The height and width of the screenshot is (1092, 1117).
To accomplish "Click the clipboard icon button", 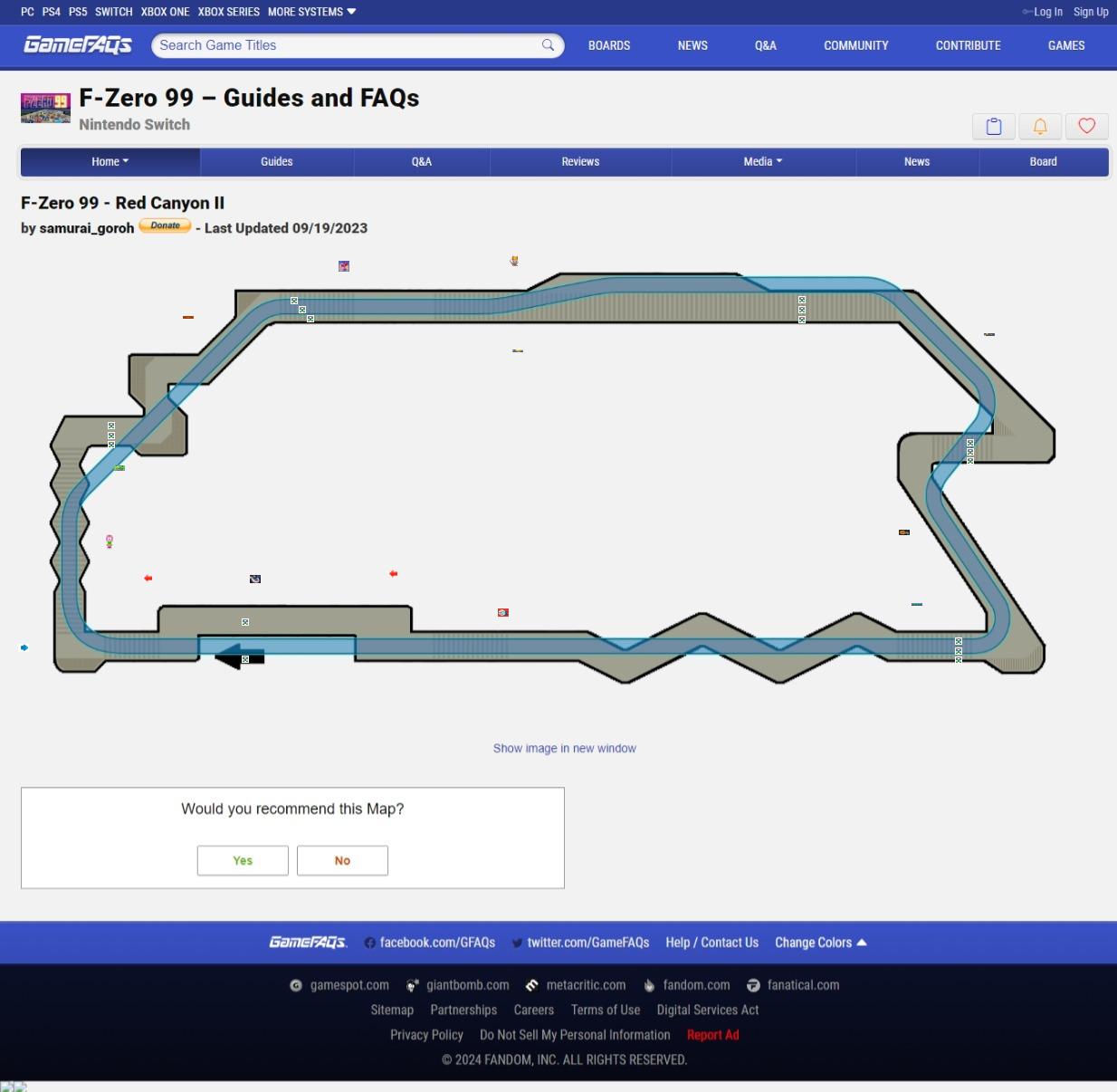I will [993, 127].
